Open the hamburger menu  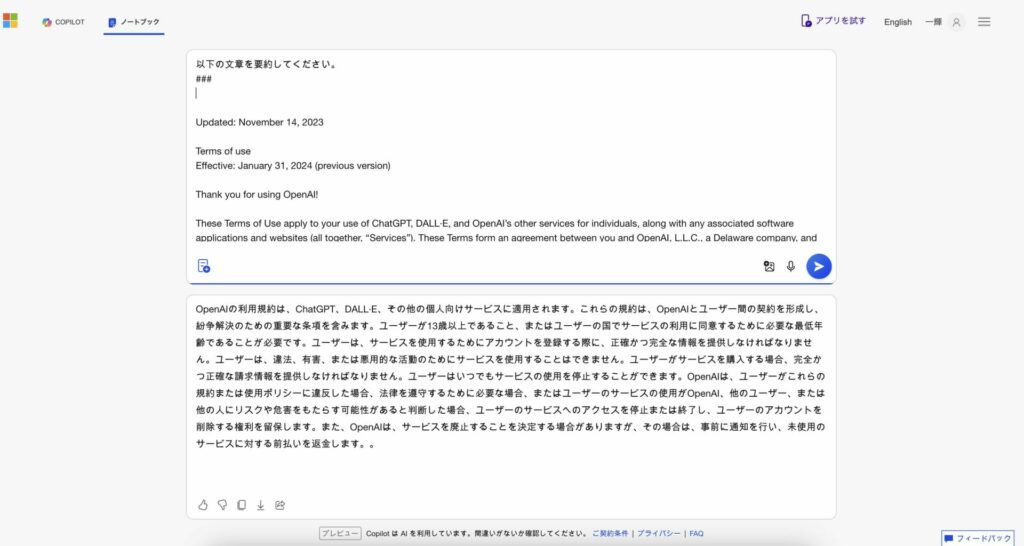984,22
